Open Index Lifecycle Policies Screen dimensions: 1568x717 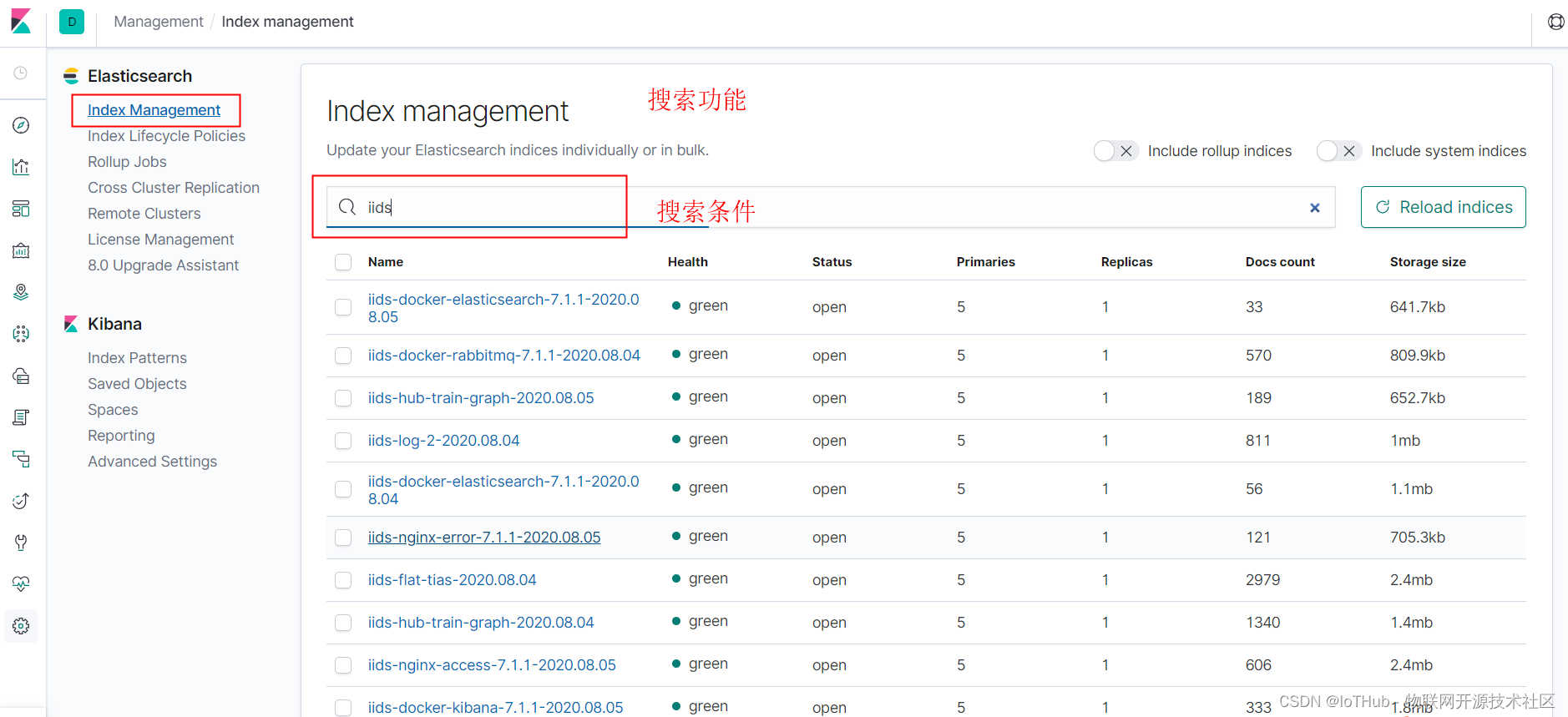(x=166, y=136)
